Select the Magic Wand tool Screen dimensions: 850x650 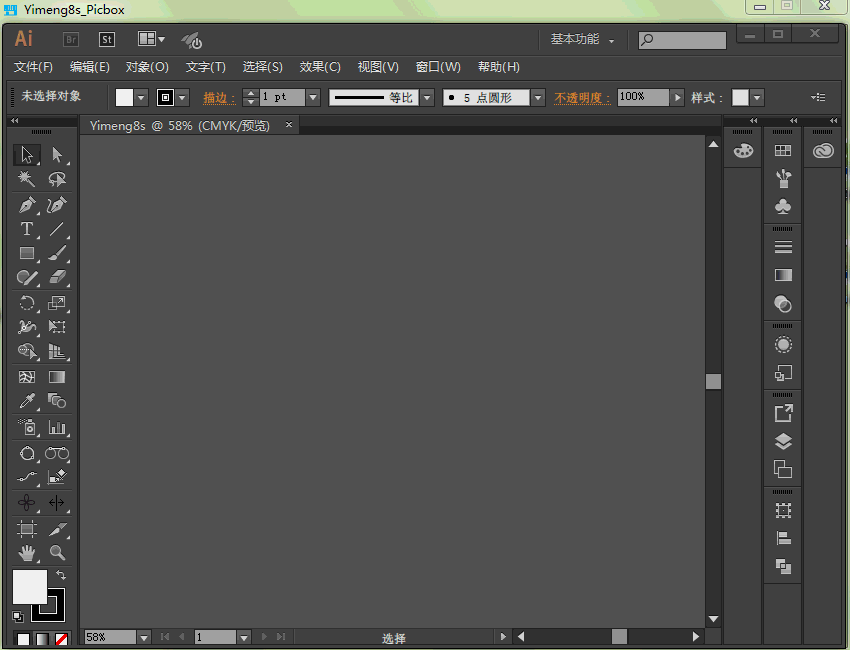tap(27, 180)
